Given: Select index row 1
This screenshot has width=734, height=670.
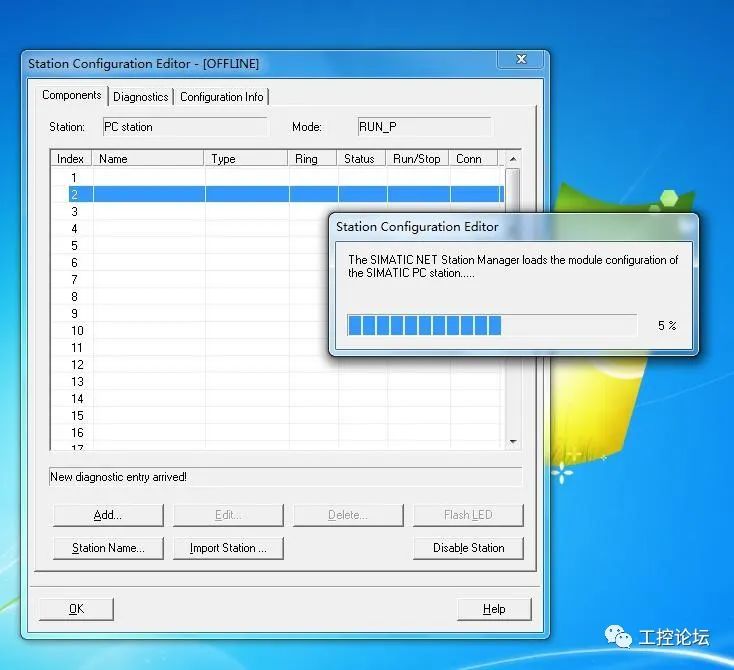Looking at the screenshot, I should 277,177.
